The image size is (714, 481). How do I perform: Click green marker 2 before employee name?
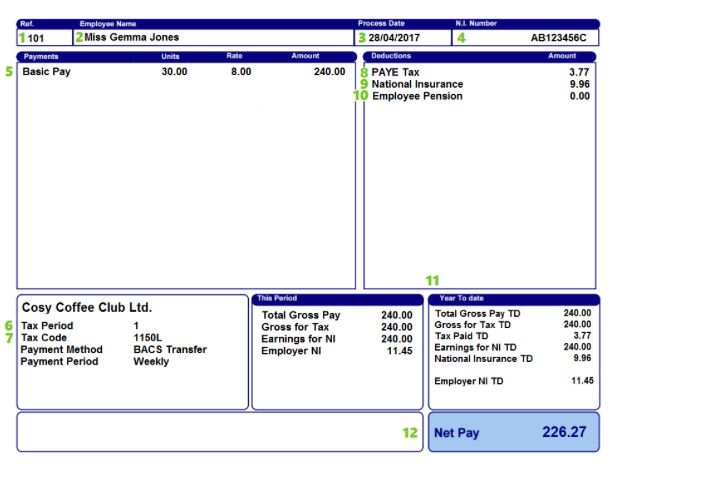pos(79,38)
